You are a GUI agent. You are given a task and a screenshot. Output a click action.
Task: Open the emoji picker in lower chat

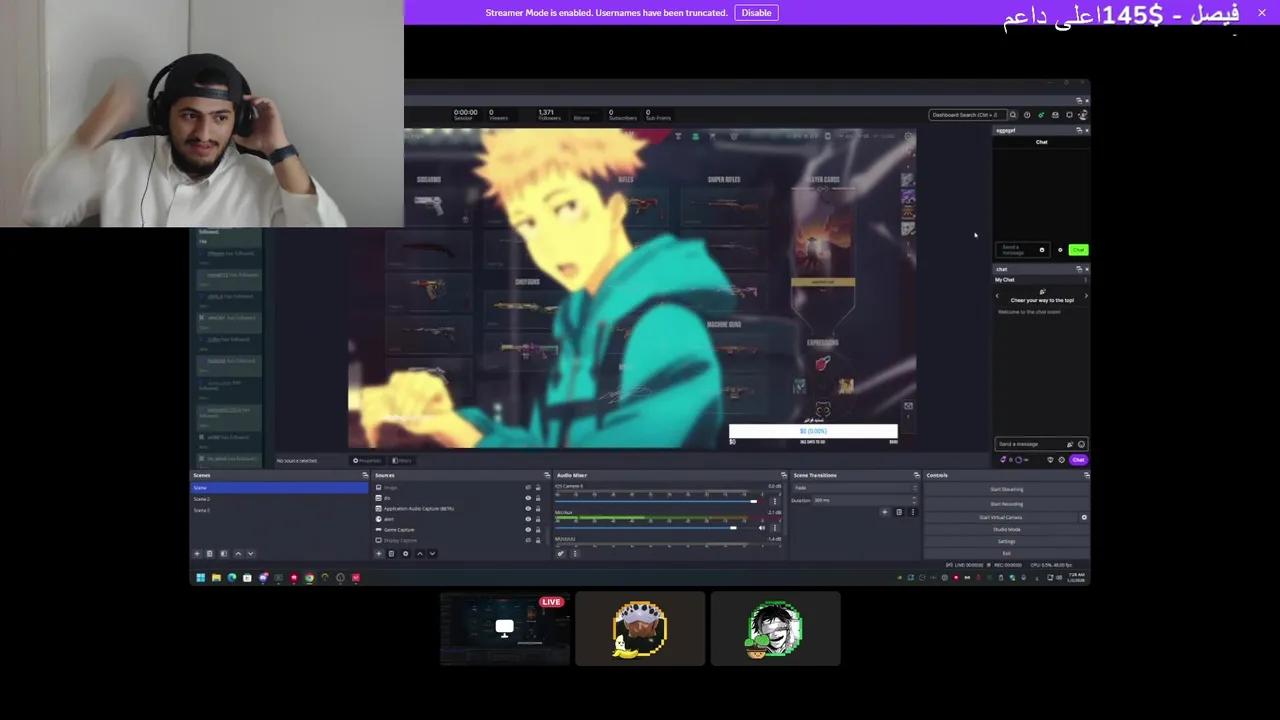pos(1081,444)
